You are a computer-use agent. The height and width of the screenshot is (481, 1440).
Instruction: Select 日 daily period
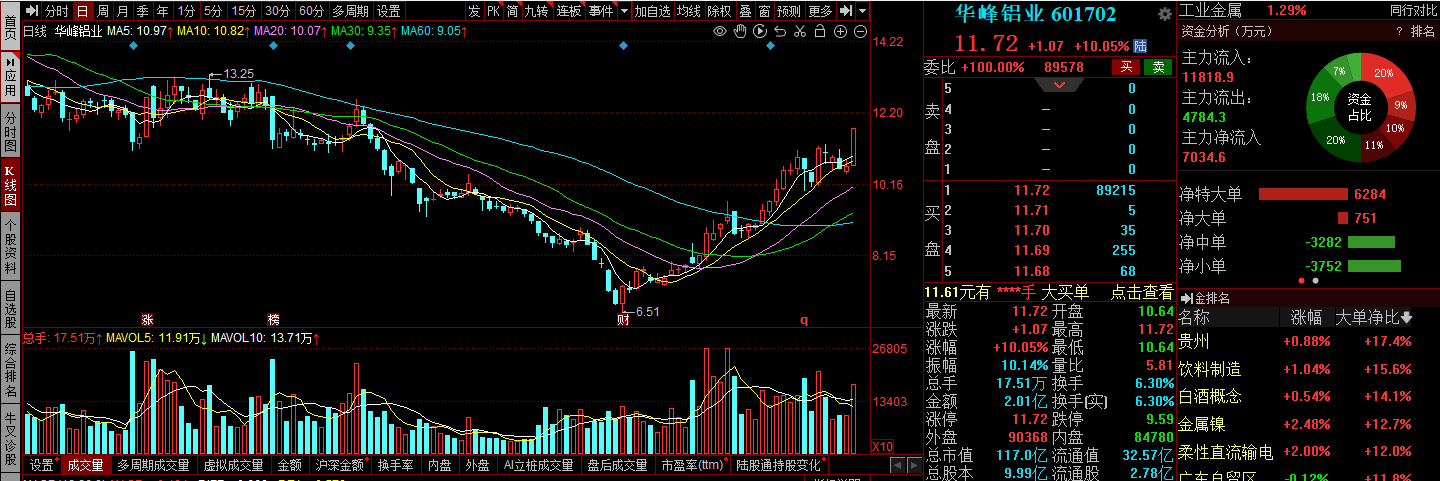[x=82, y=11]
